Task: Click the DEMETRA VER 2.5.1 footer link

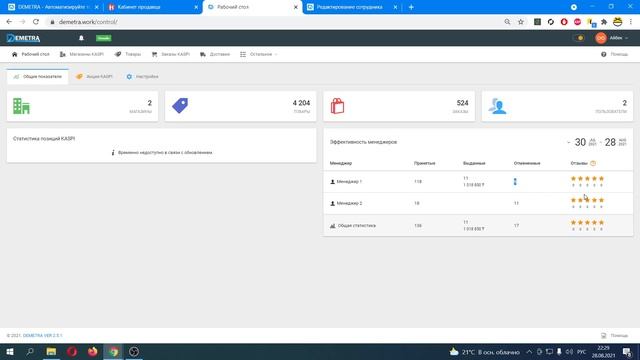Action: coord(42,336)
